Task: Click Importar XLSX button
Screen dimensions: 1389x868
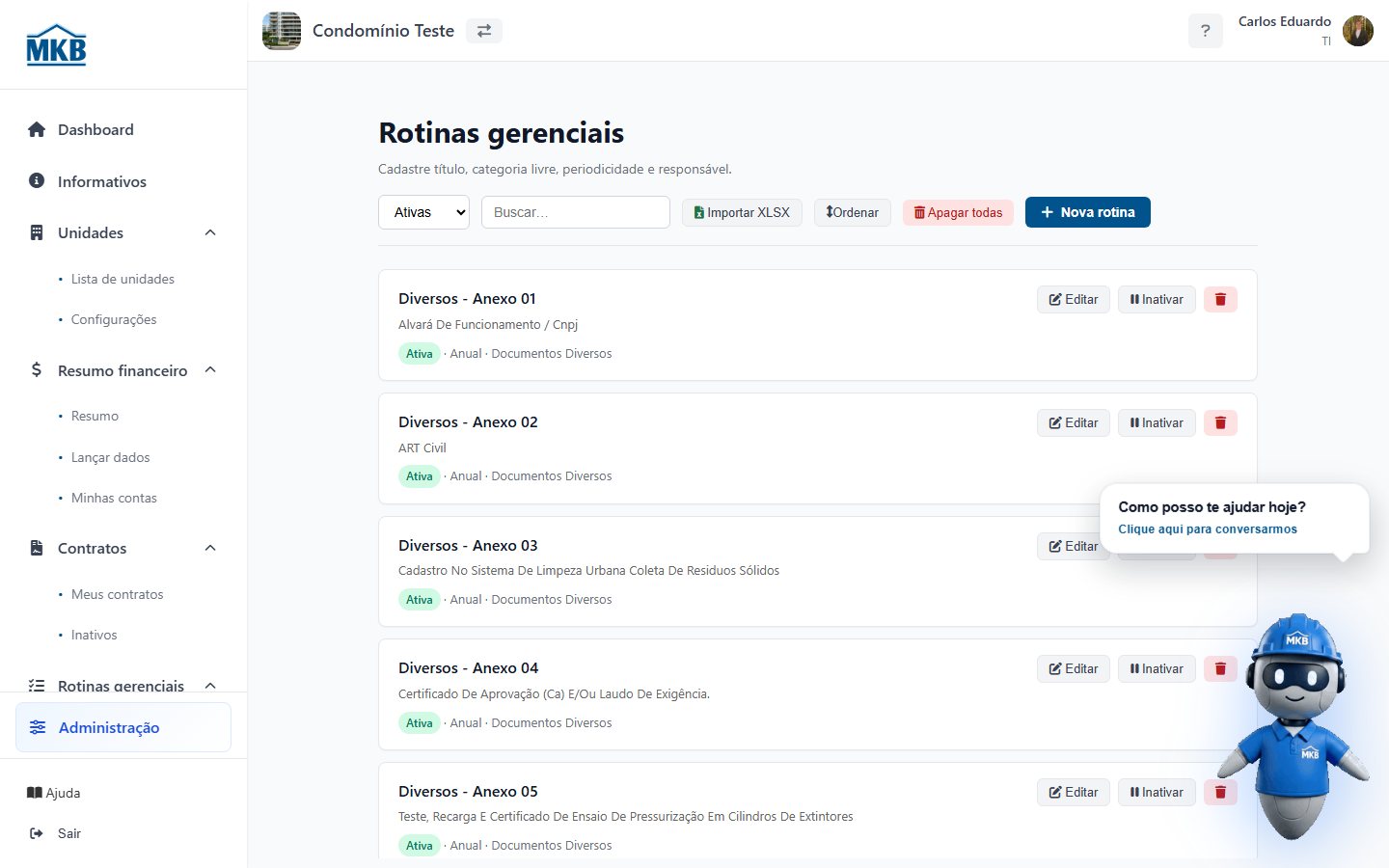Action: point(742,212)
